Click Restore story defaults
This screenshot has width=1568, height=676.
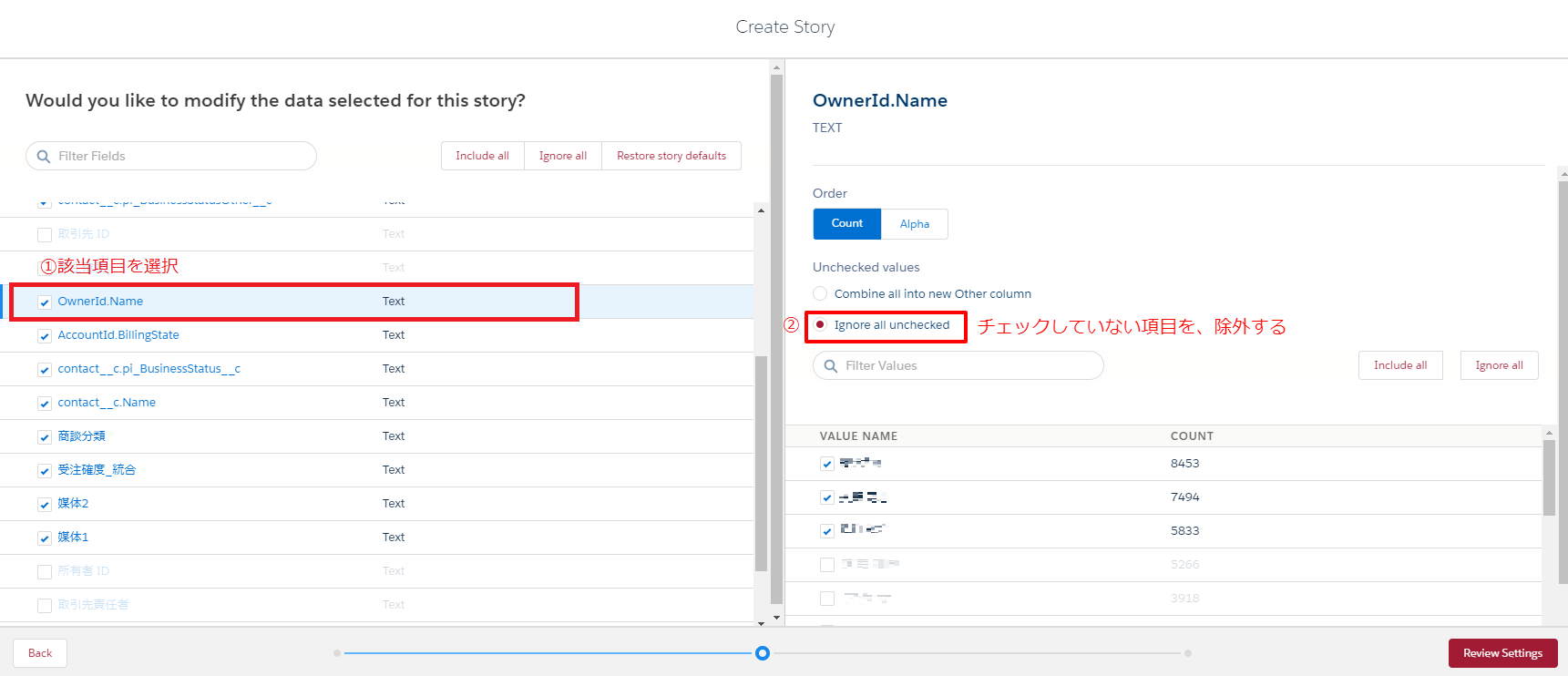pyautogui.click(x=671, y=156)
